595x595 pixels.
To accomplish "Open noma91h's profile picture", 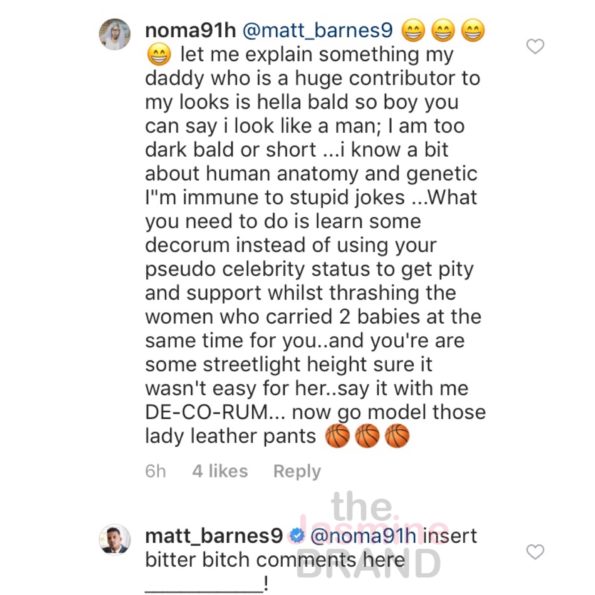I will tap(115, 34).
